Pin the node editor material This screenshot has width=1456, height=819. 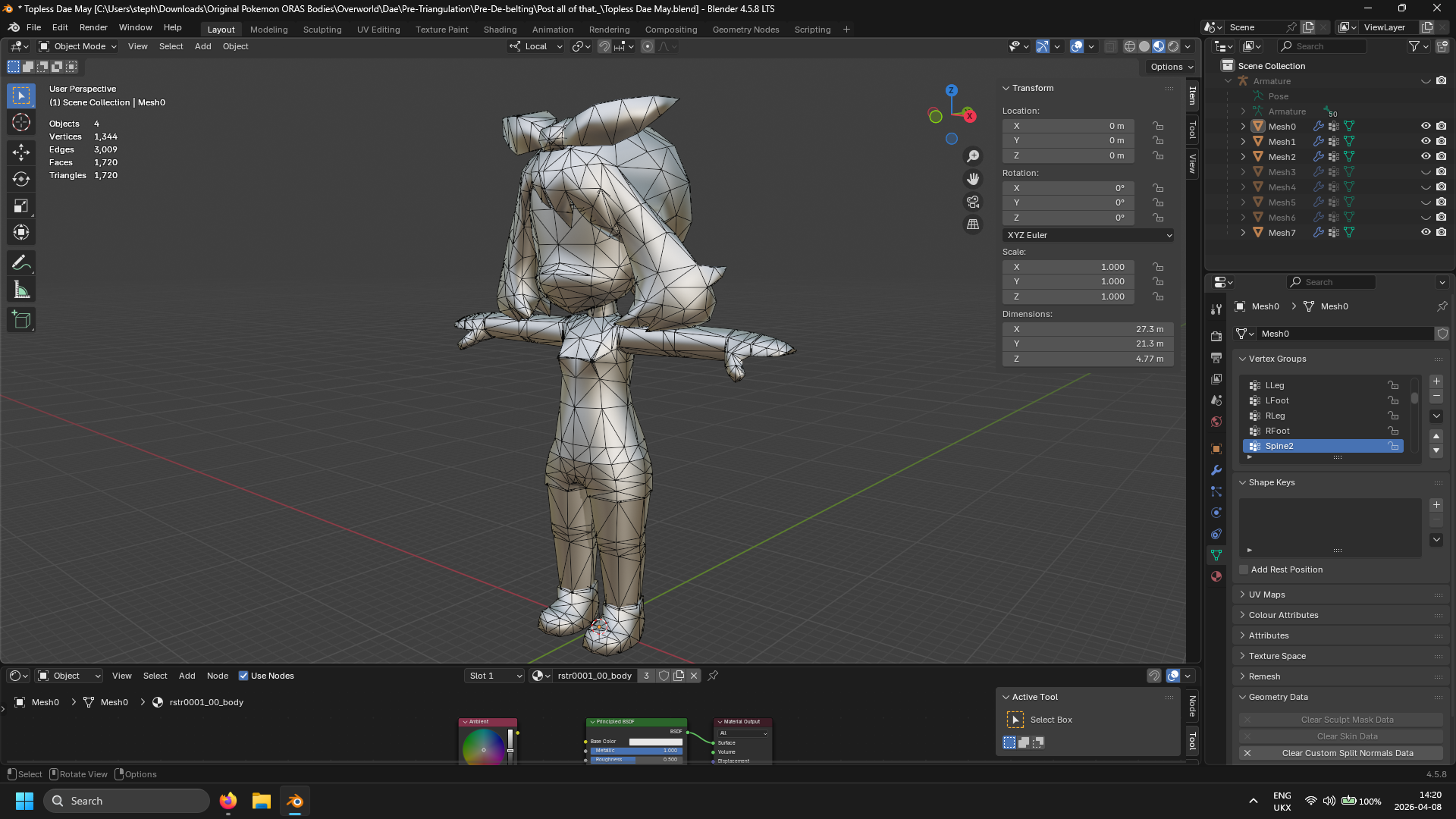coord(713,676)
